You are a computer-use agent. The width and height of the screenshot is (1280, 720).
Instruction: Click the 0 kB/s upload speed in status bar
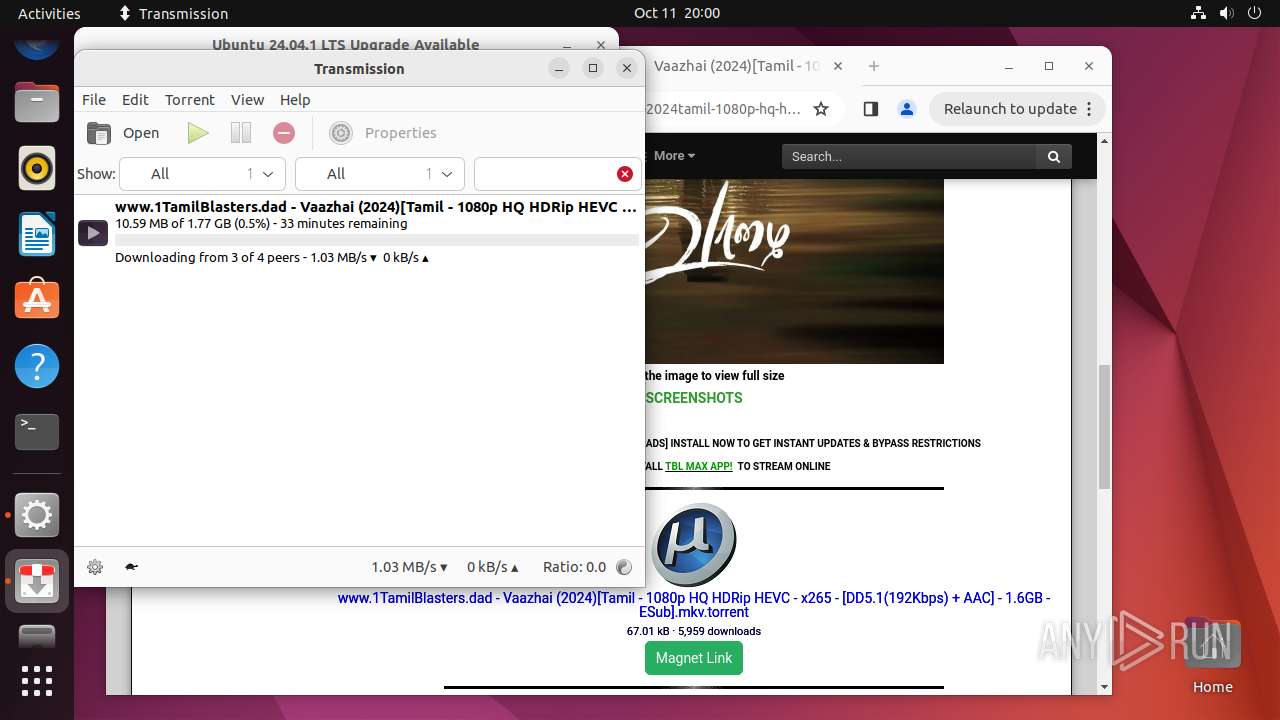click(x=492, y=567)
